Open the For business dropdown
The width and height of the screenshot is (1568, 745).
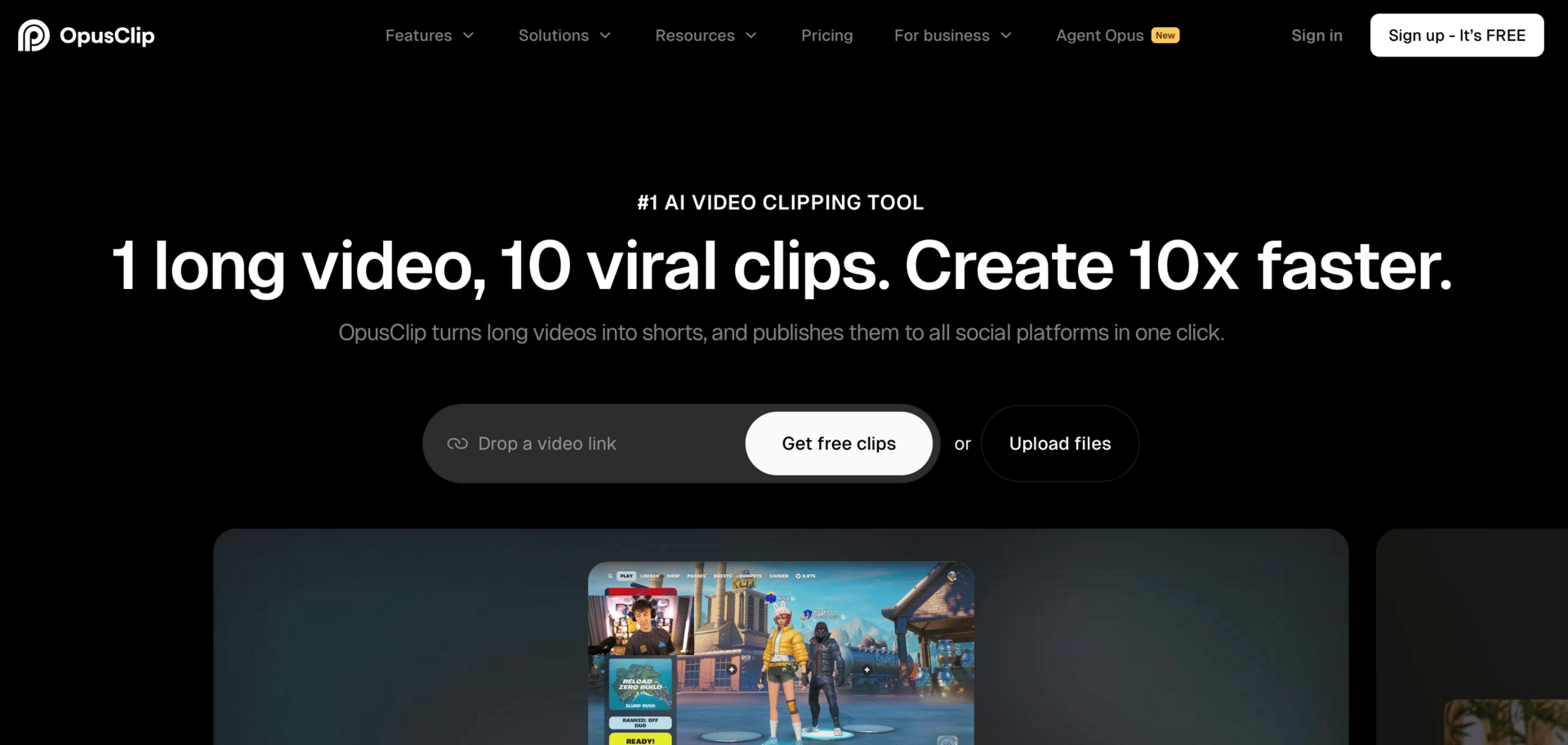tap(953, 35)
